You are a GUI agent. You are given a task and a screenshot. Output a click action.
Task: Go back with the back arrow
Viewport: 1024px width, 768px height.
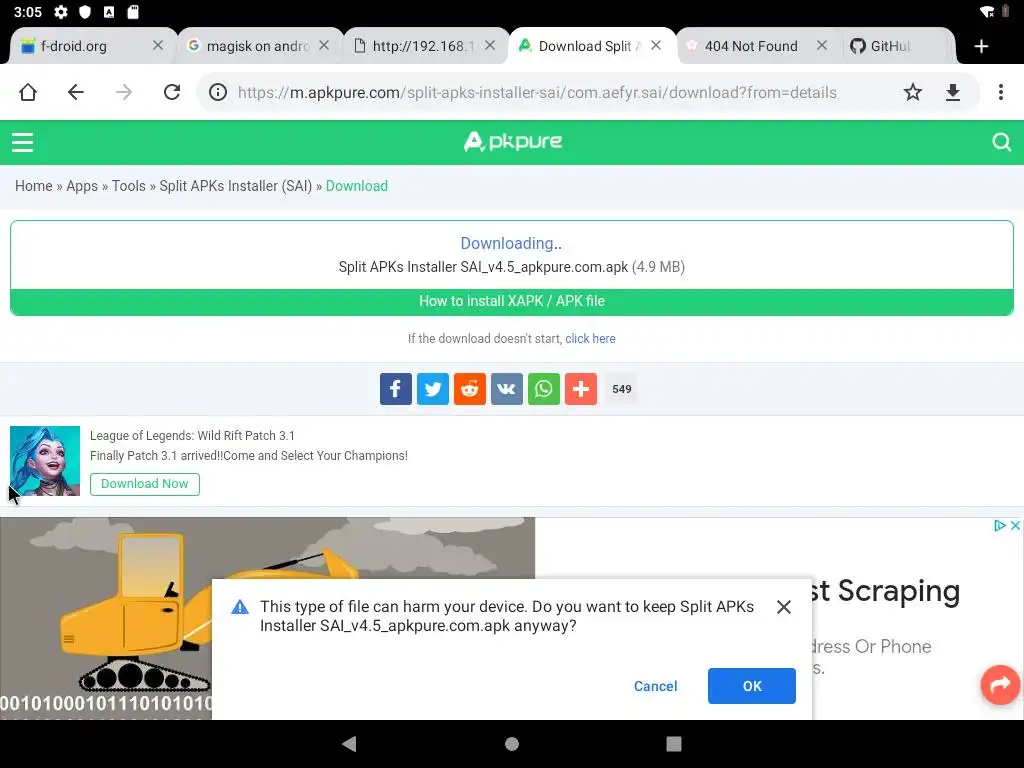coord(76,92)
